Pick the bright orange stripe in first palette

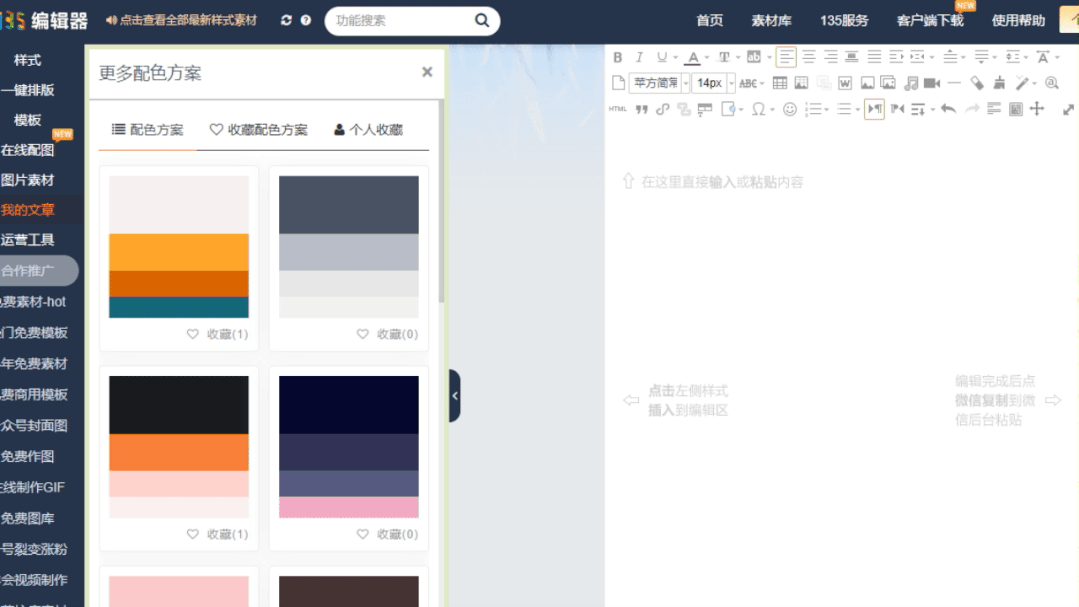coord(179,252)
